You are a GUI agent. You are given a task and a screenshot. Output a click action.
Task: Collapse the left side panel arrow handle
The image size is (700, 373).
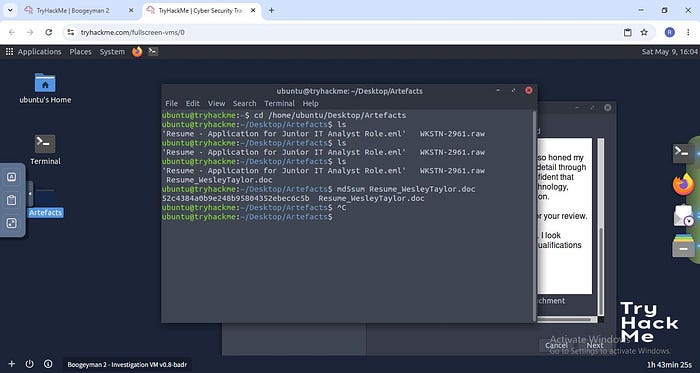click(x=30, y=194)
